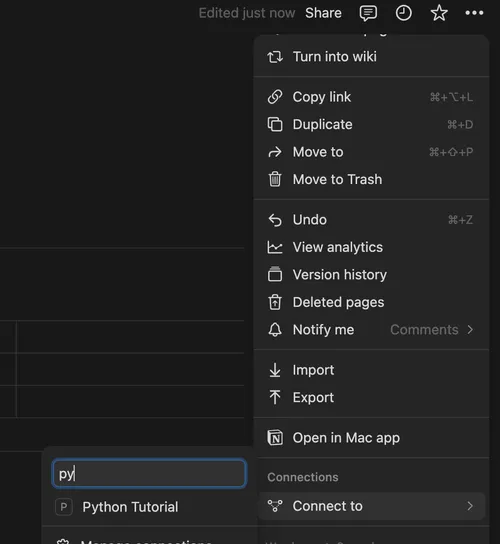Select Turn into wiki
The height and width of the screenshot is (544, 500).
point(371,57)
